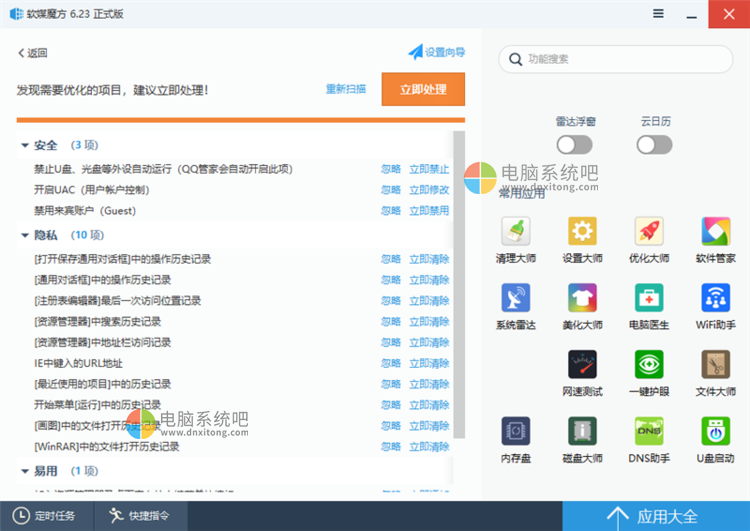Screen dimensions: 750x531
Task: Click the 设置向导 paper plane icon
Action: (x=415, y=52)
